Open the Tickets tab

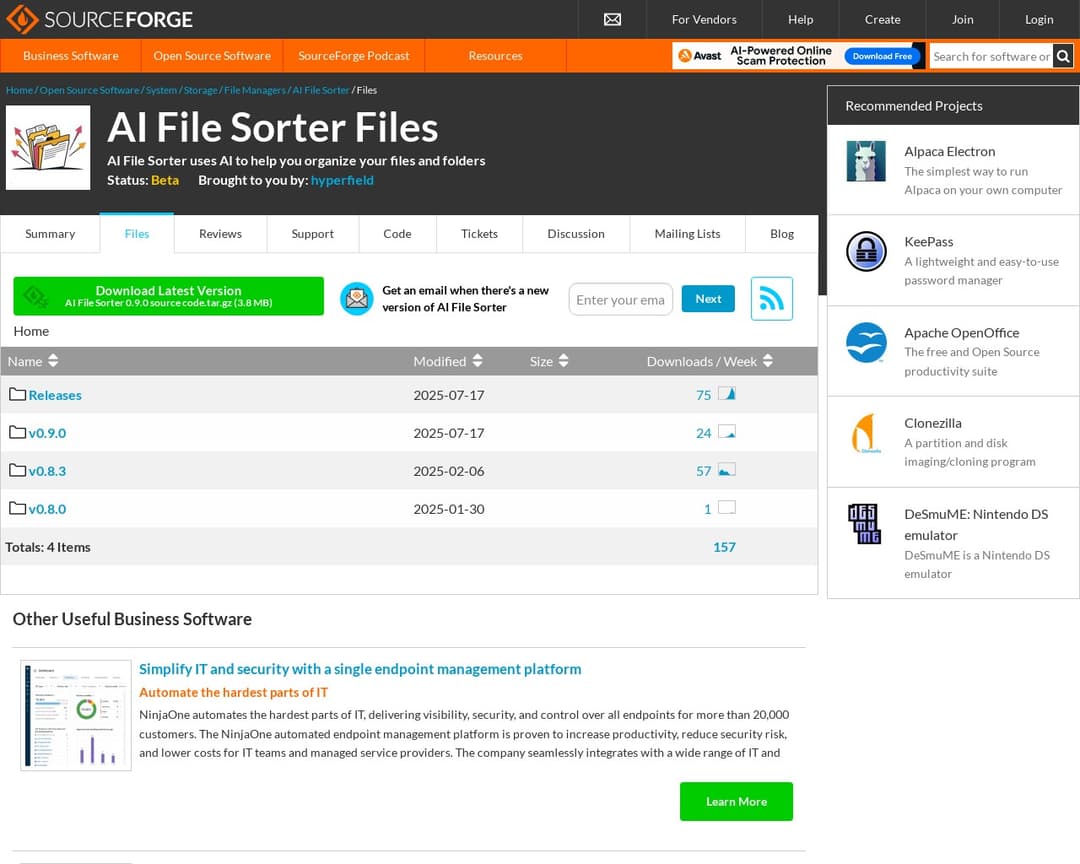point(479,234)
